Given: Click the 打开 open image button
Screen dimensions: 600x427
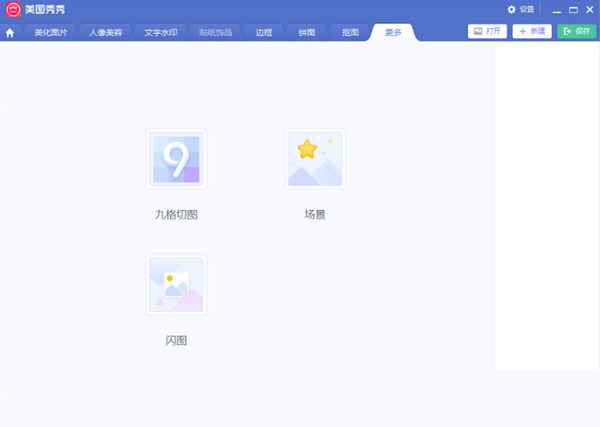Looking at the screenshot, I should 487,31.
